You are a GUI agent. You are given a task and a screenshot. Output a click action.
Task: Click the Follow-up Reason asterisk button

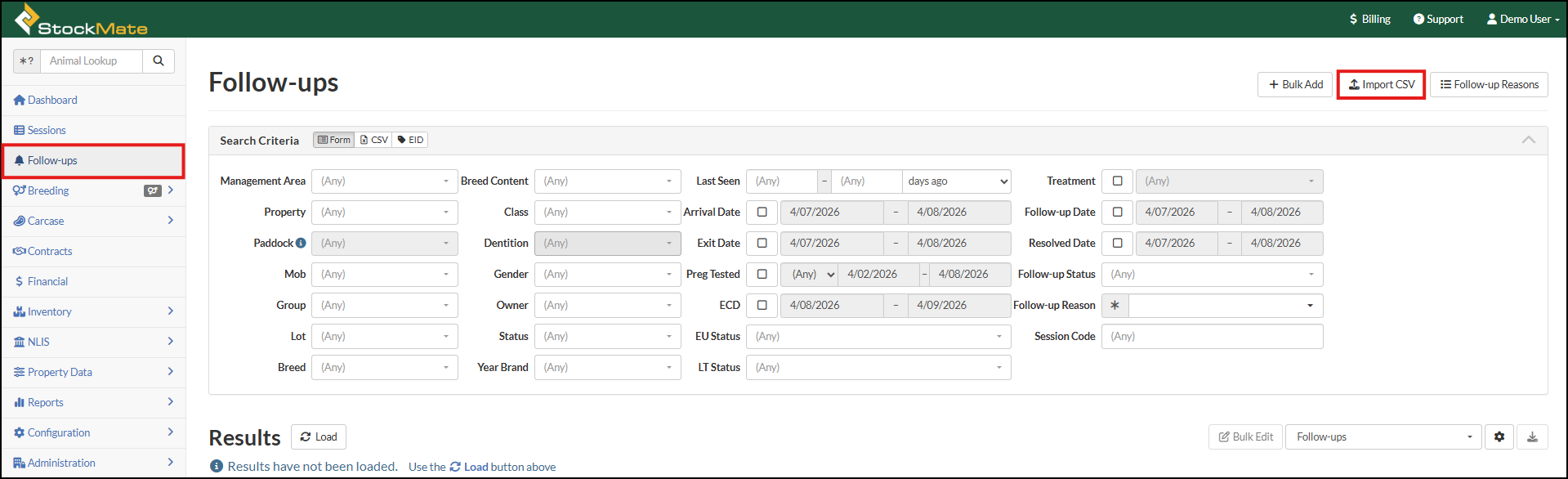click(1115, 305)
